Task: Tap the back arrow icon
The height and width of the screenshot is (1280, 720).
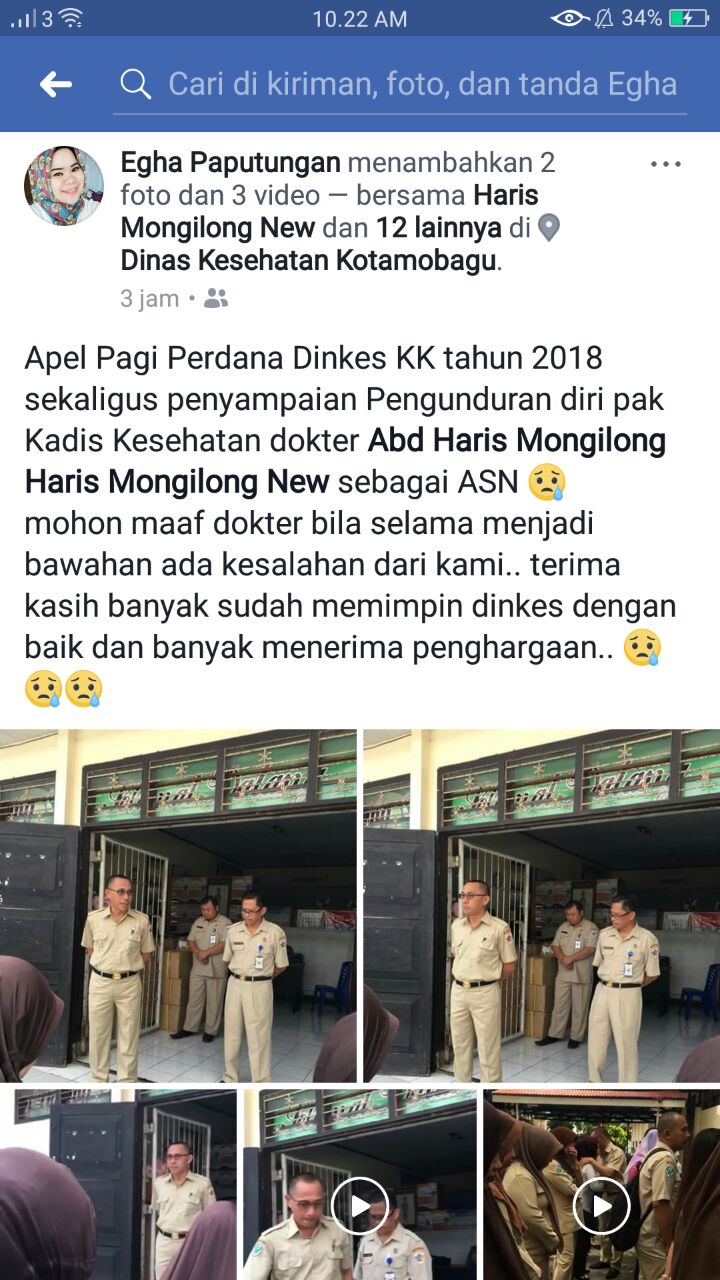Action: click(x=56, y=85)
